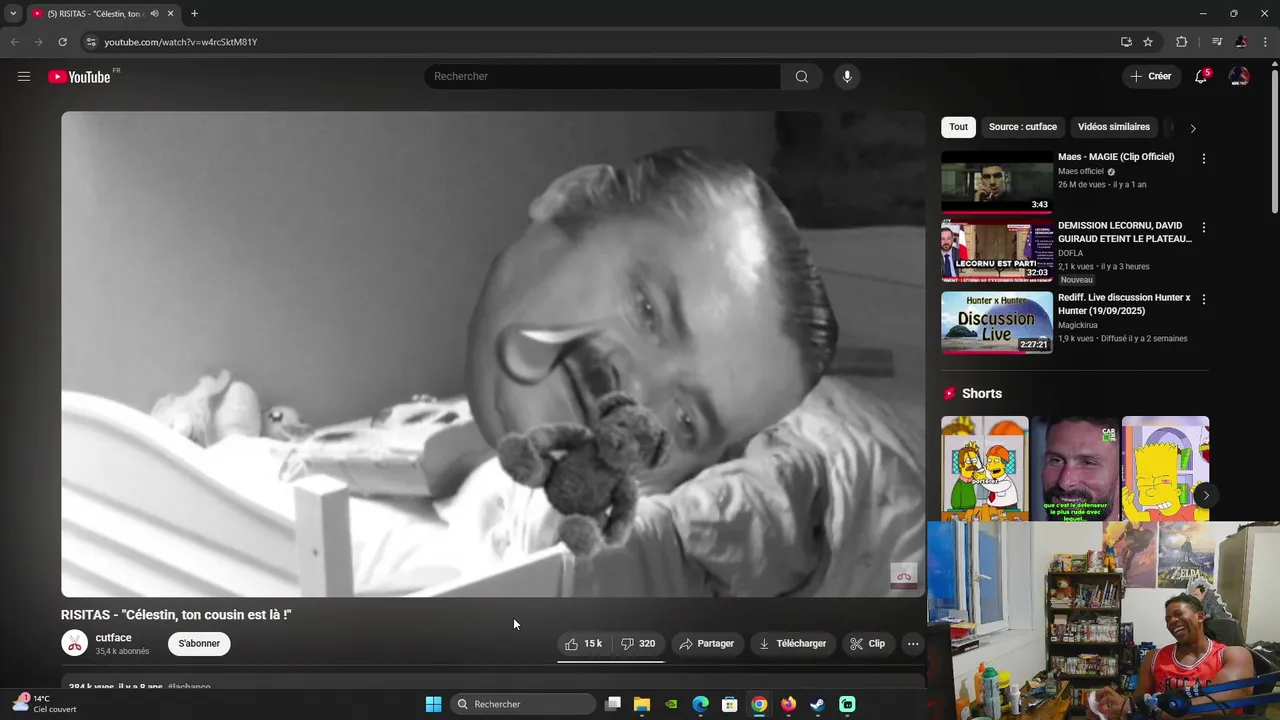Open the Windows Start menu
Screen dimensions: 1280x720
pos(433,704)
